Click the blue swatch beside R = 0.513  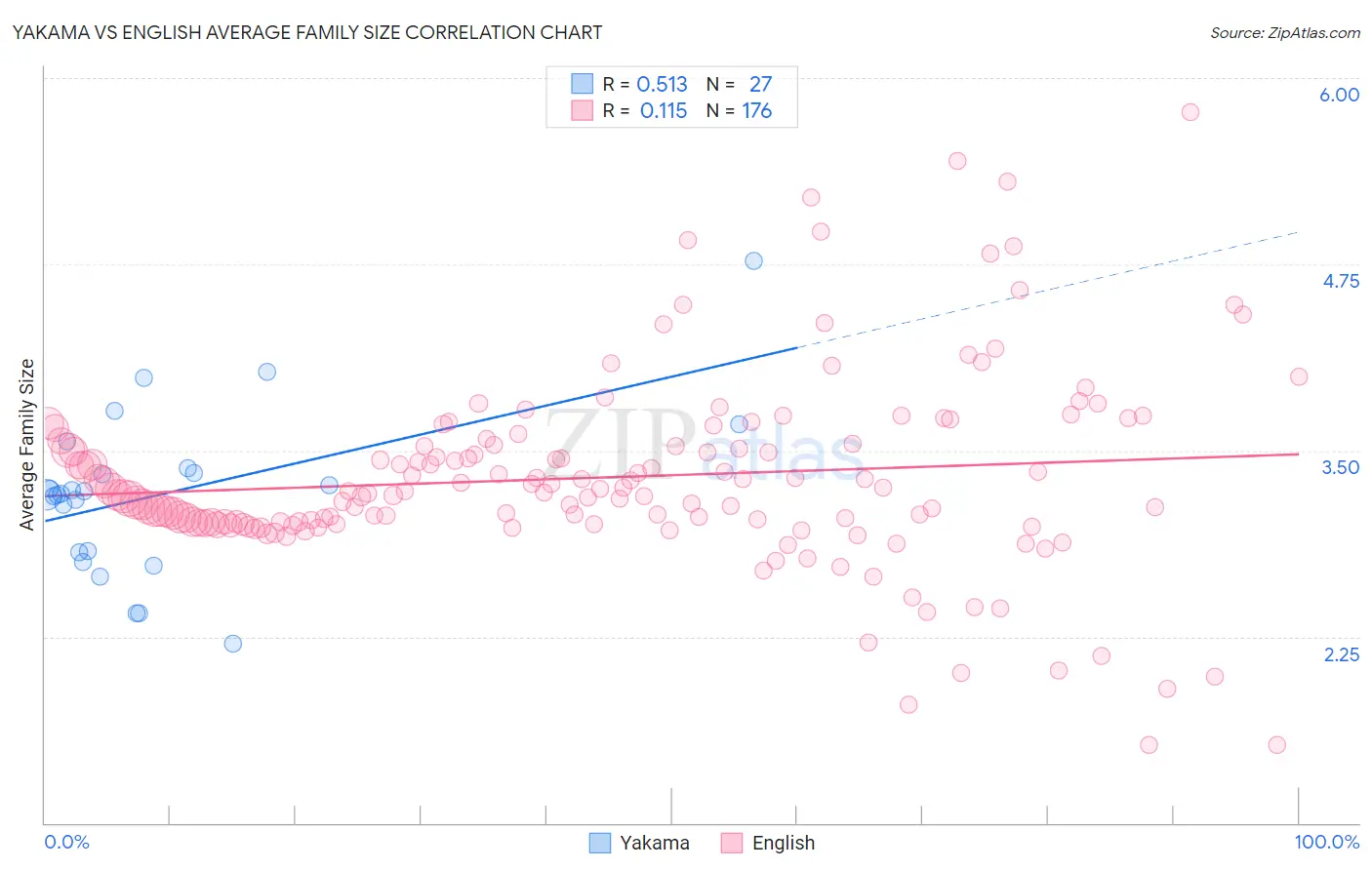[x=583, y=84]
